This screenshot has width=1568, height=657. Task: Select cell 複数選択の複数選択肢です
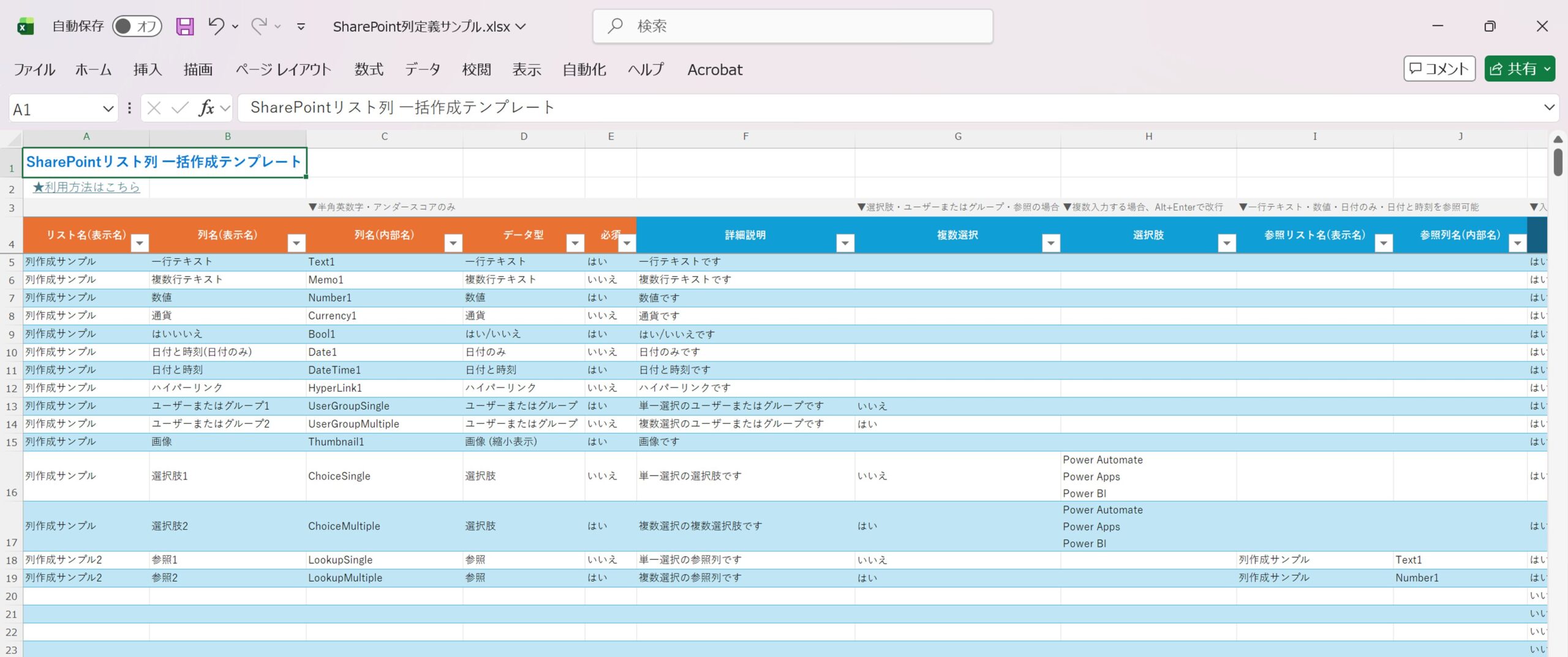tap(745, 526)
